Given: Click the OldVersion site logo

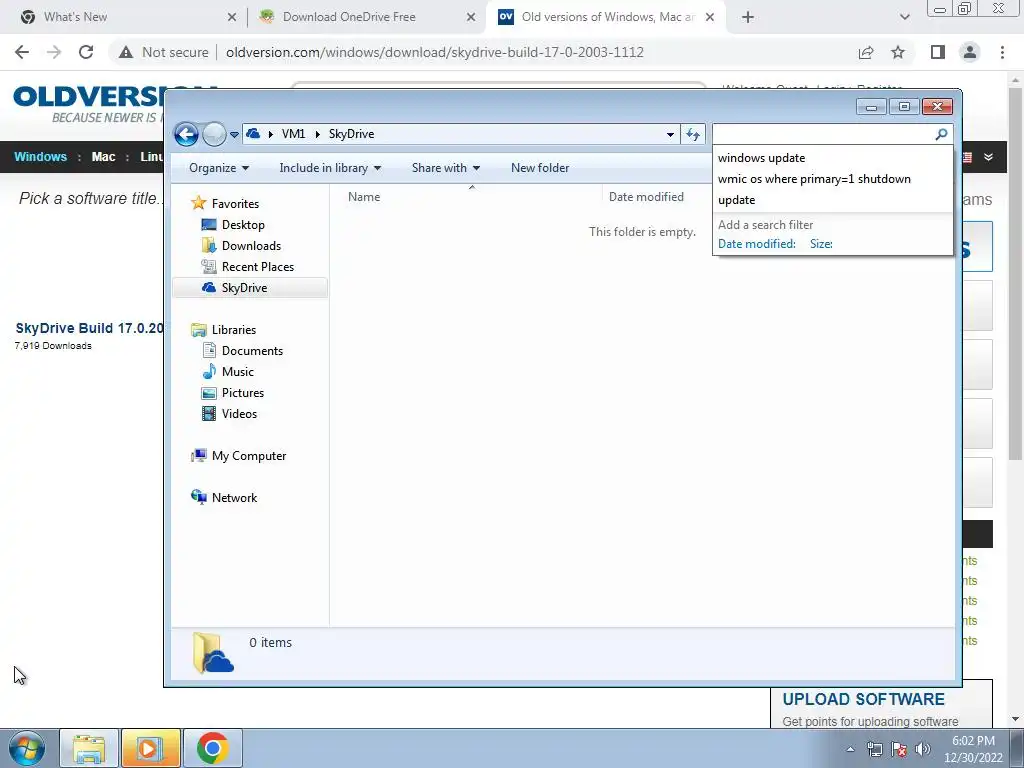Looking at the screenshot, I should point(88,103).
